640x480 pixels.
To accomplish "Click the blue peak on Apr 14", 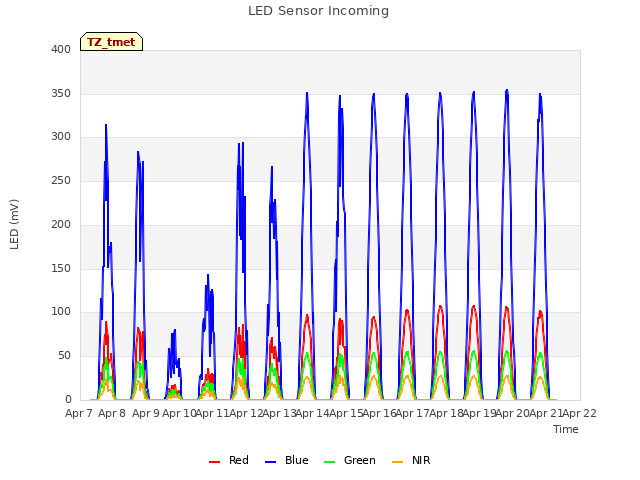I will point(307,93).
